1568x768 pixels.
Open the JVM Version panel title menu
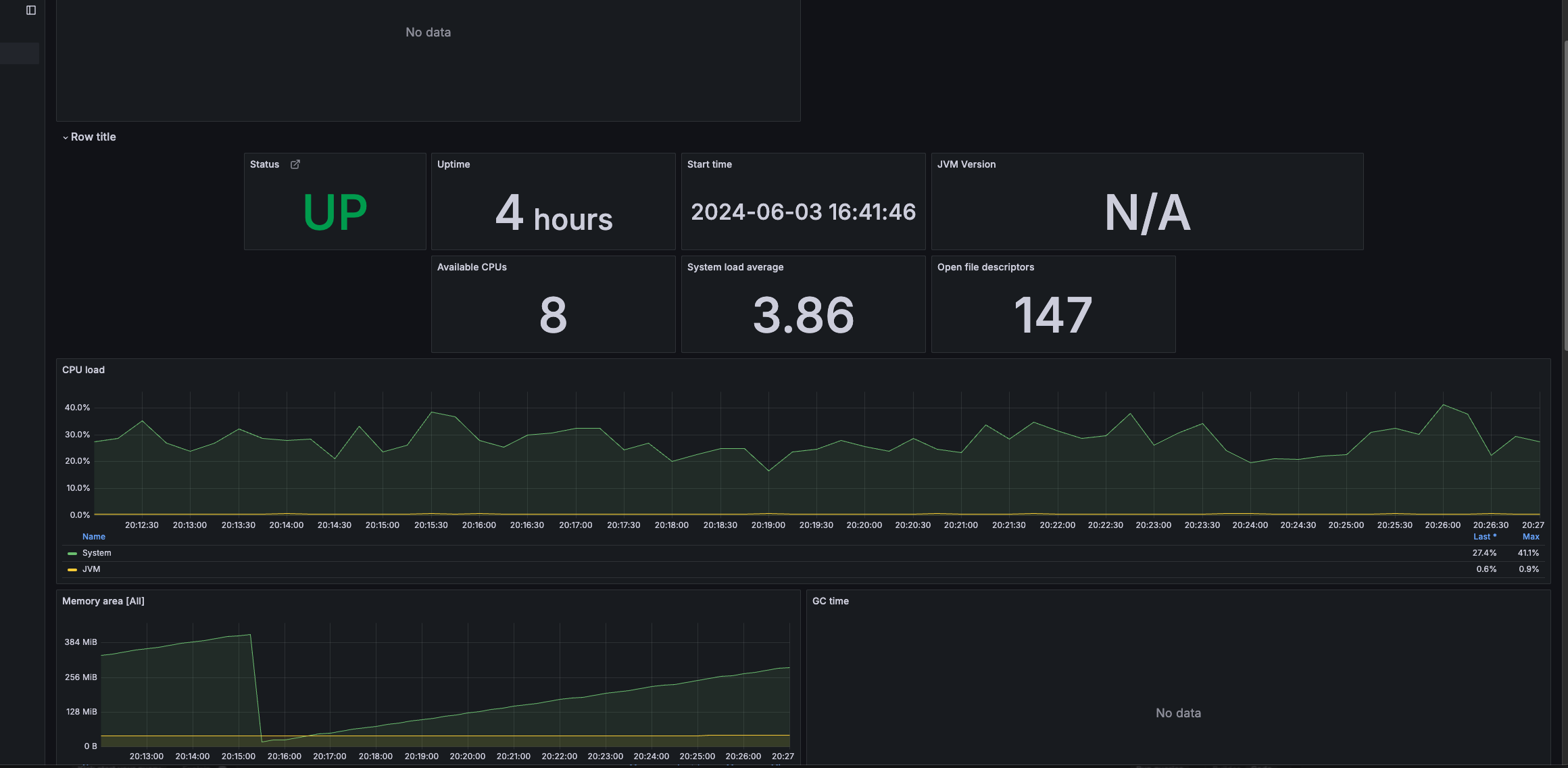(x=966, y=164)
